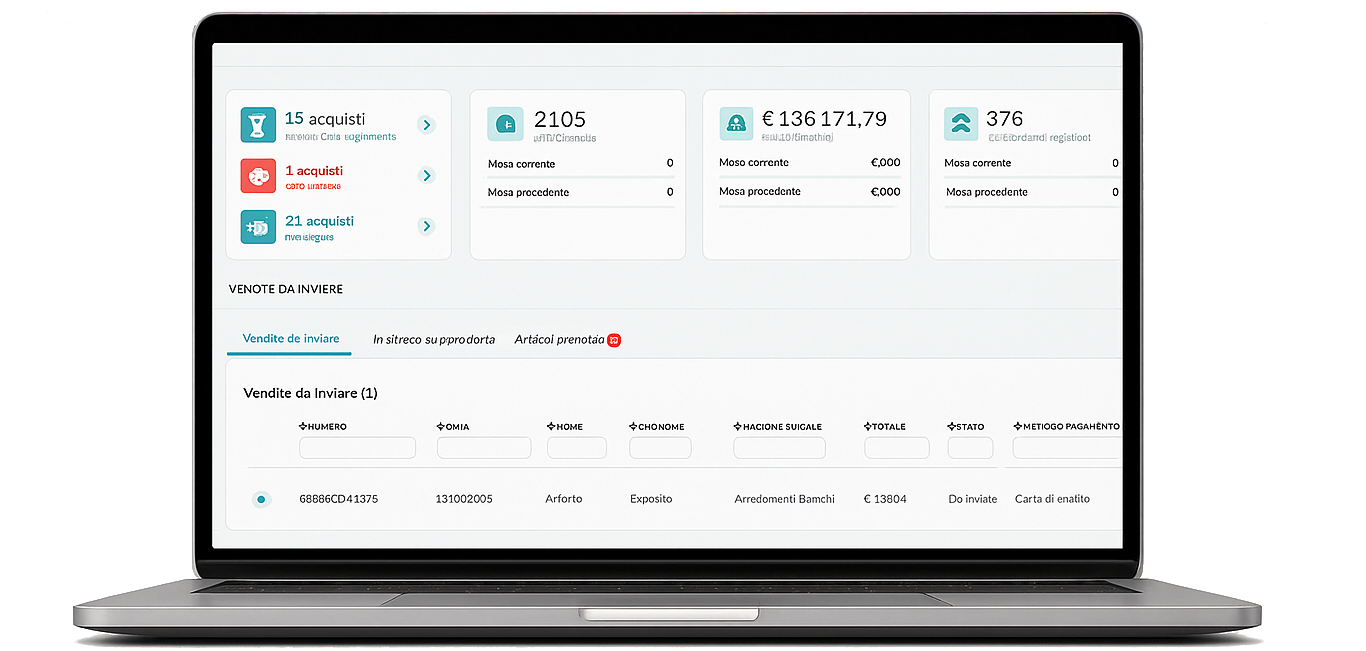Sort by the STATO column header

click(970, 427)
